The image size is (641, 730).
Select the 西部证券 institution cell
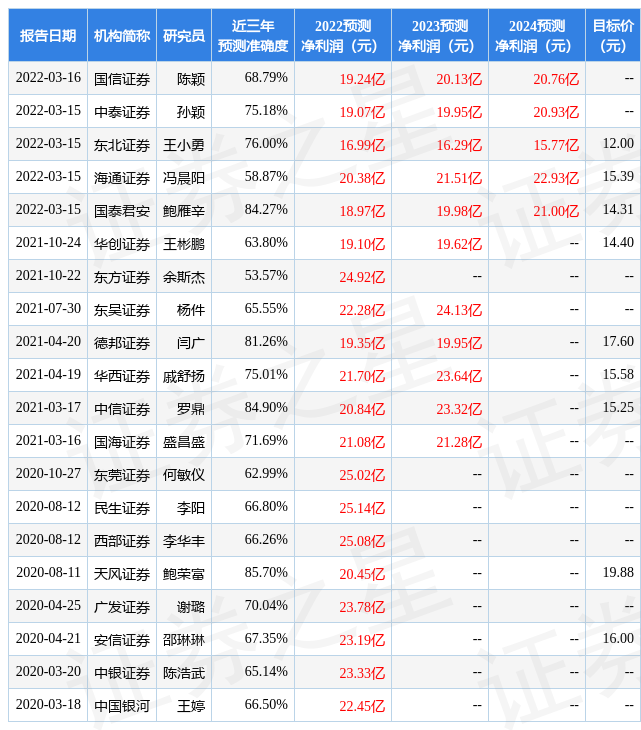click(122, 541)
